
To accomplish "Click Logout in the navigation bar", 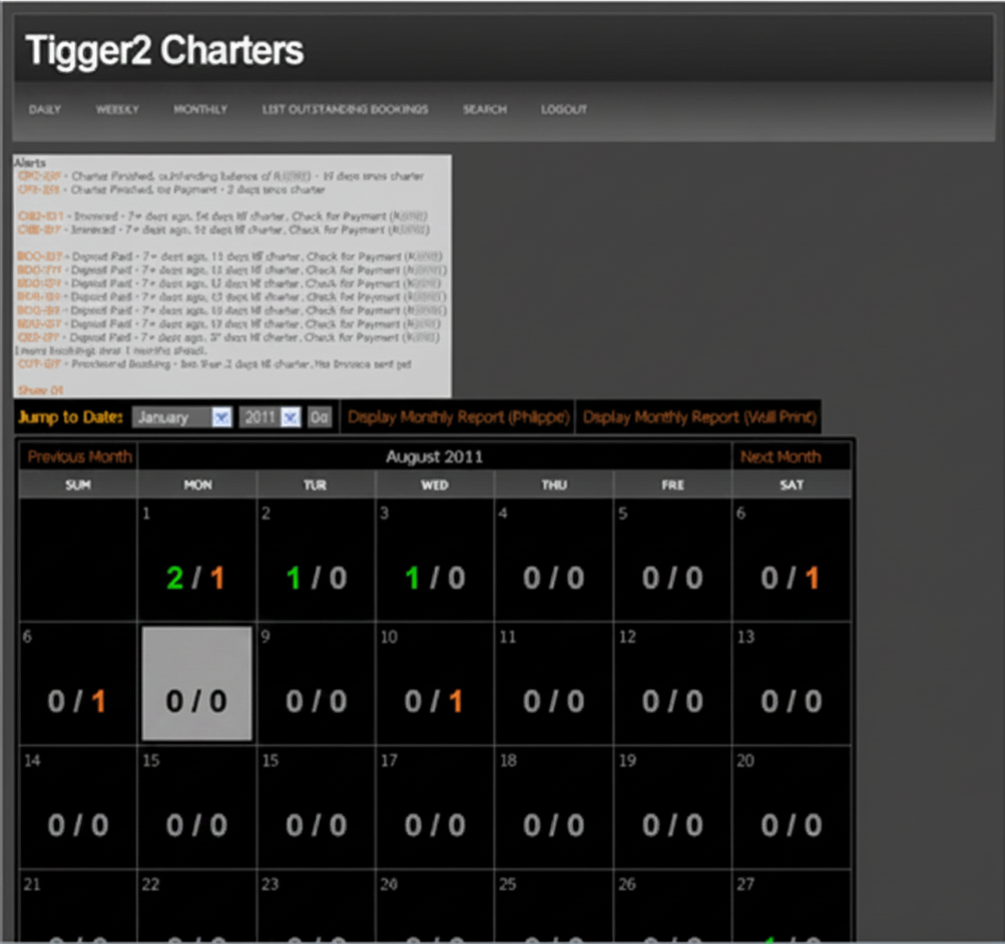I will [x=563, y=110].
